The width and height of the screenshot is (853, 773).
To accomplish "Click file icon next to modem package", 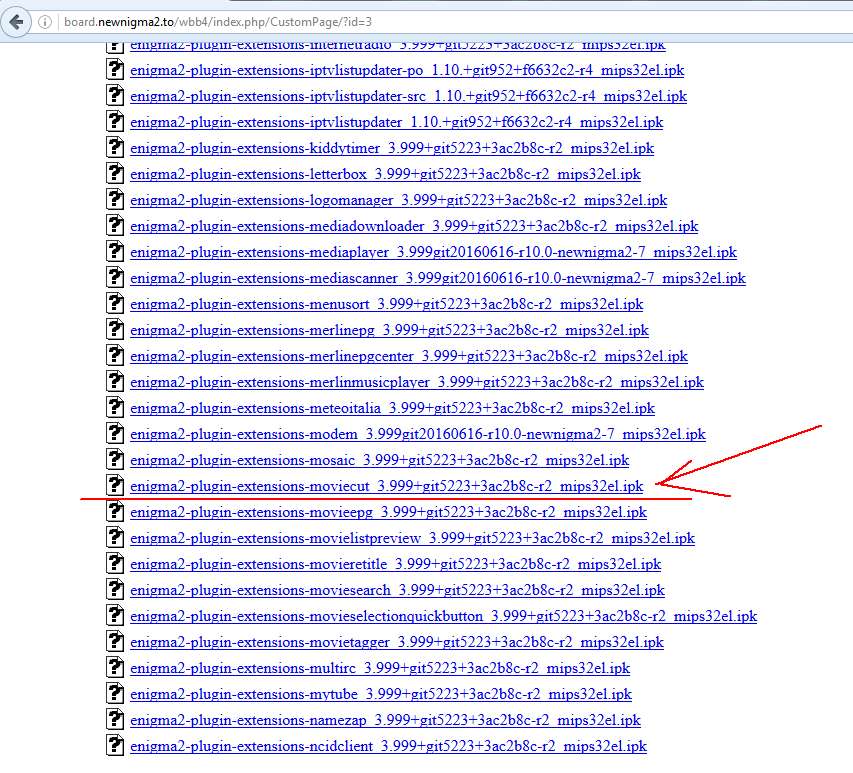I will (x=115, y=434).
